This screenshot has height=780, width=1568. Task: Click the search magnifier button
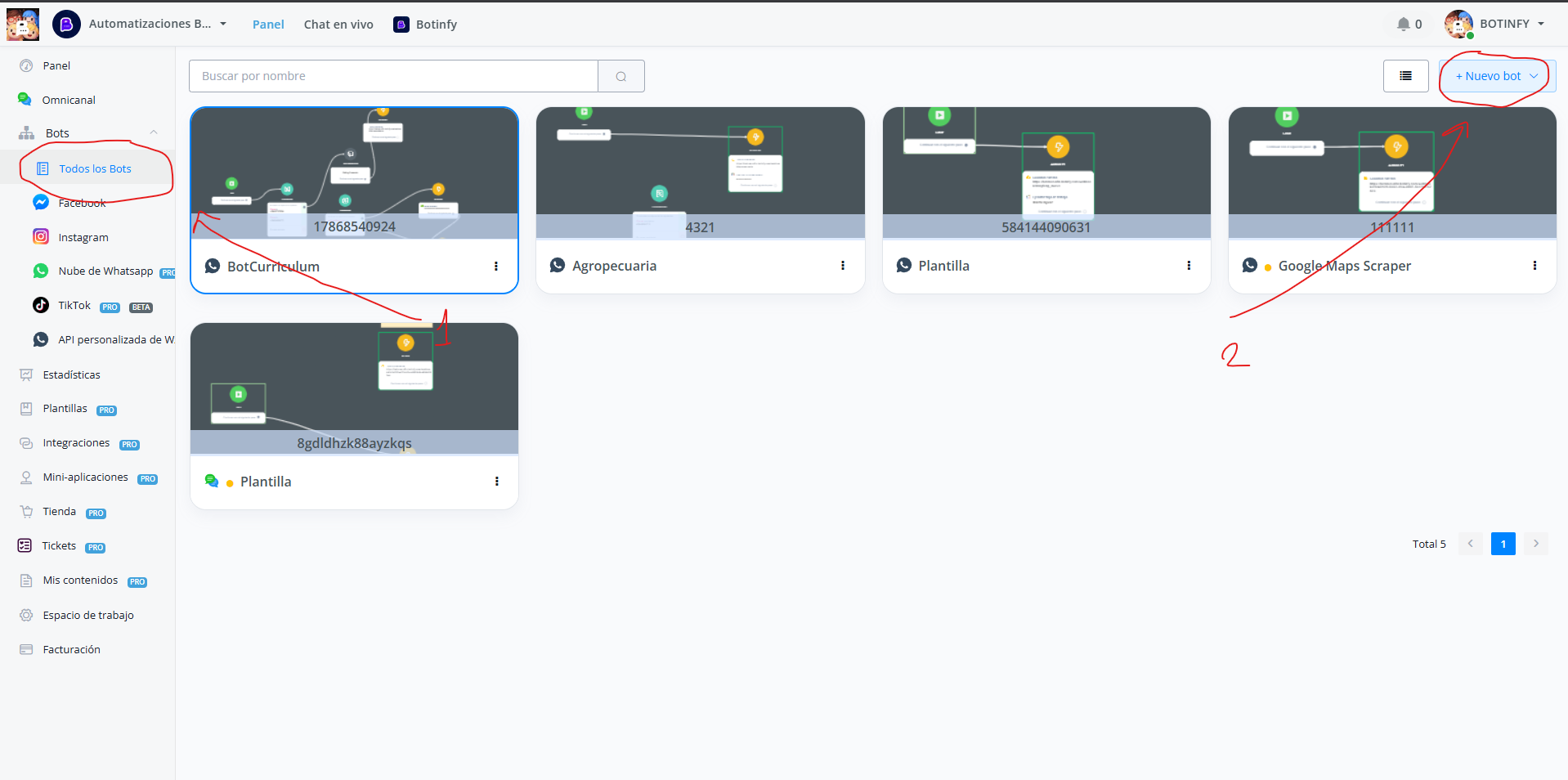coord(621,76)
